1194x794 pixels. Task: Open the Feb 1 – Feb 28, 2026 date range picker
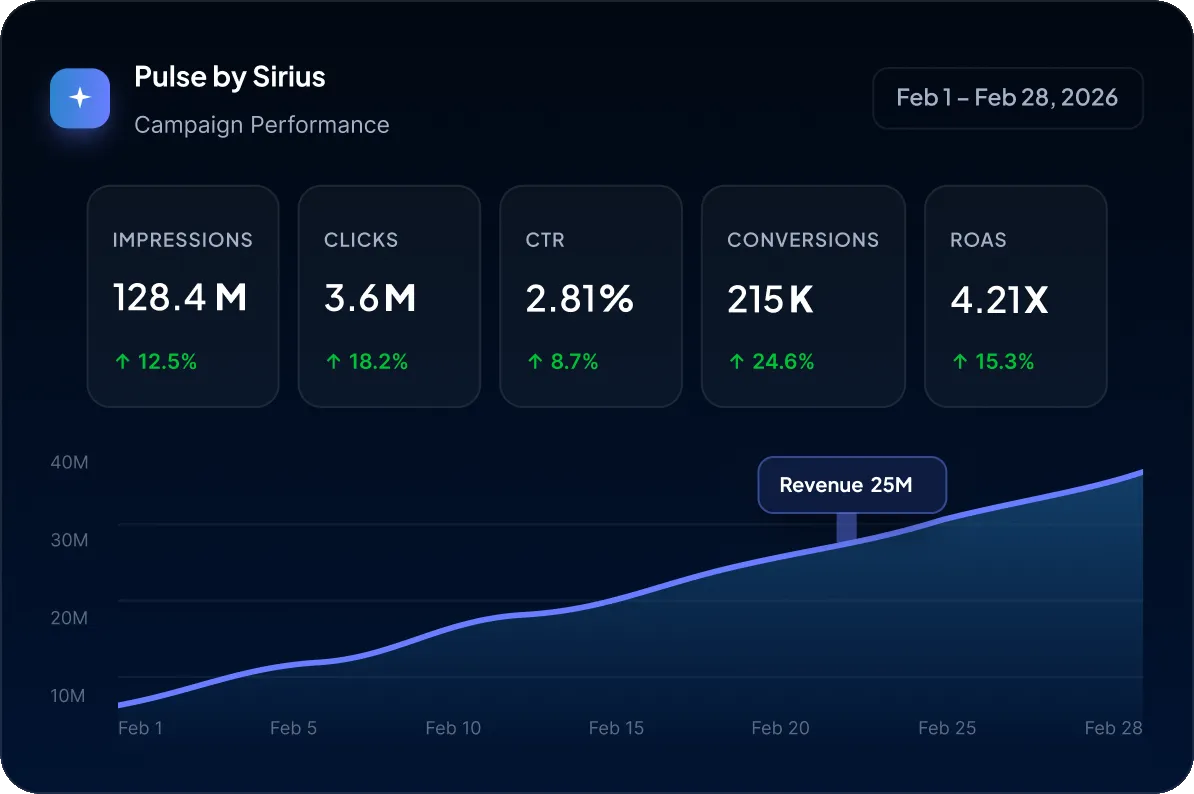(1007, 98)
